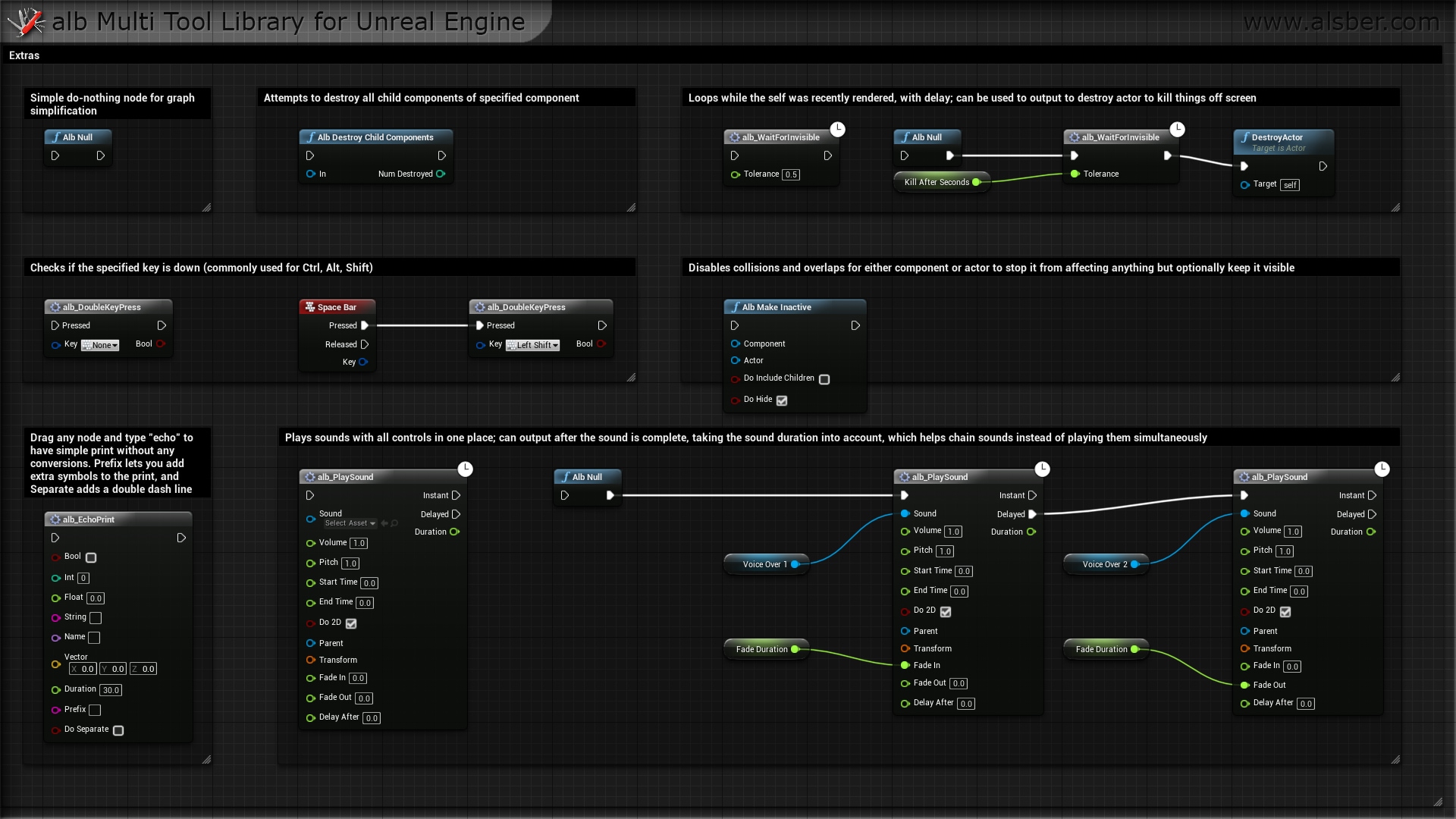
Task: Open the Left Shift key dropdown
Action: pyautogui.click(x=533, y=345)
